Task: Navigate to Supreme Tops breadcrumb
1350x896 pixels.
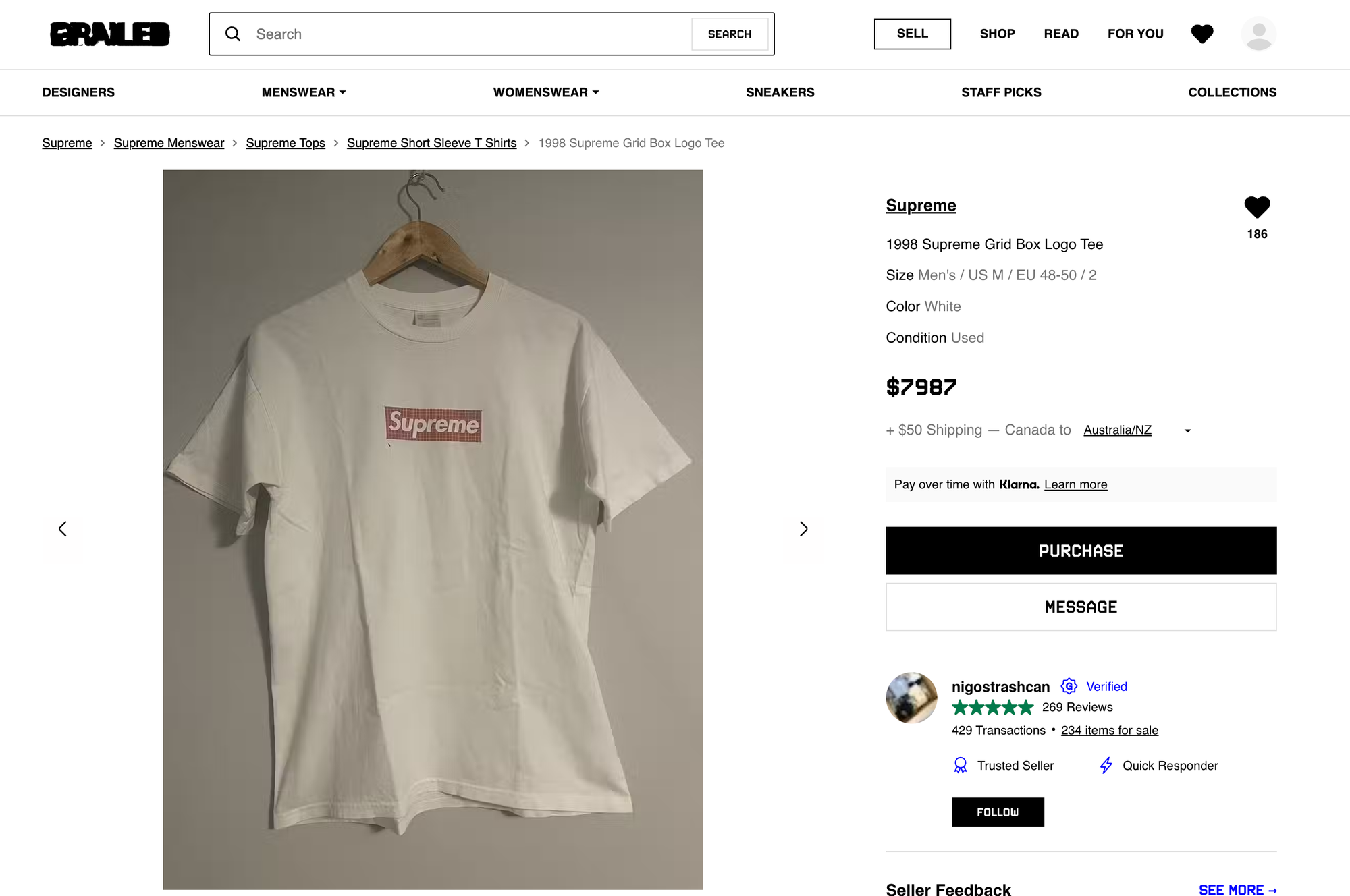Action: coord(285,143)
